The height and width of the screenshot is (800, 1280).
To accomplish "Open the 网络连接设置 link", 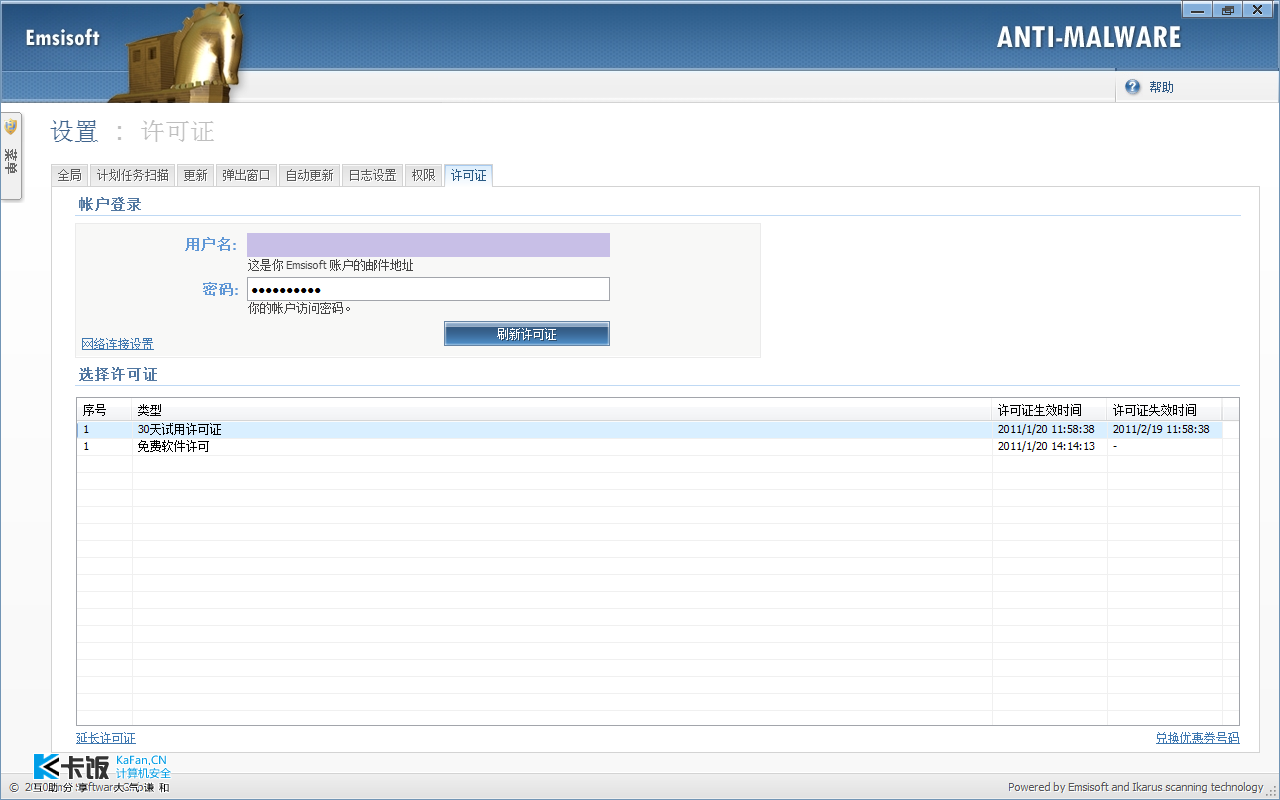I will (117, 344).
